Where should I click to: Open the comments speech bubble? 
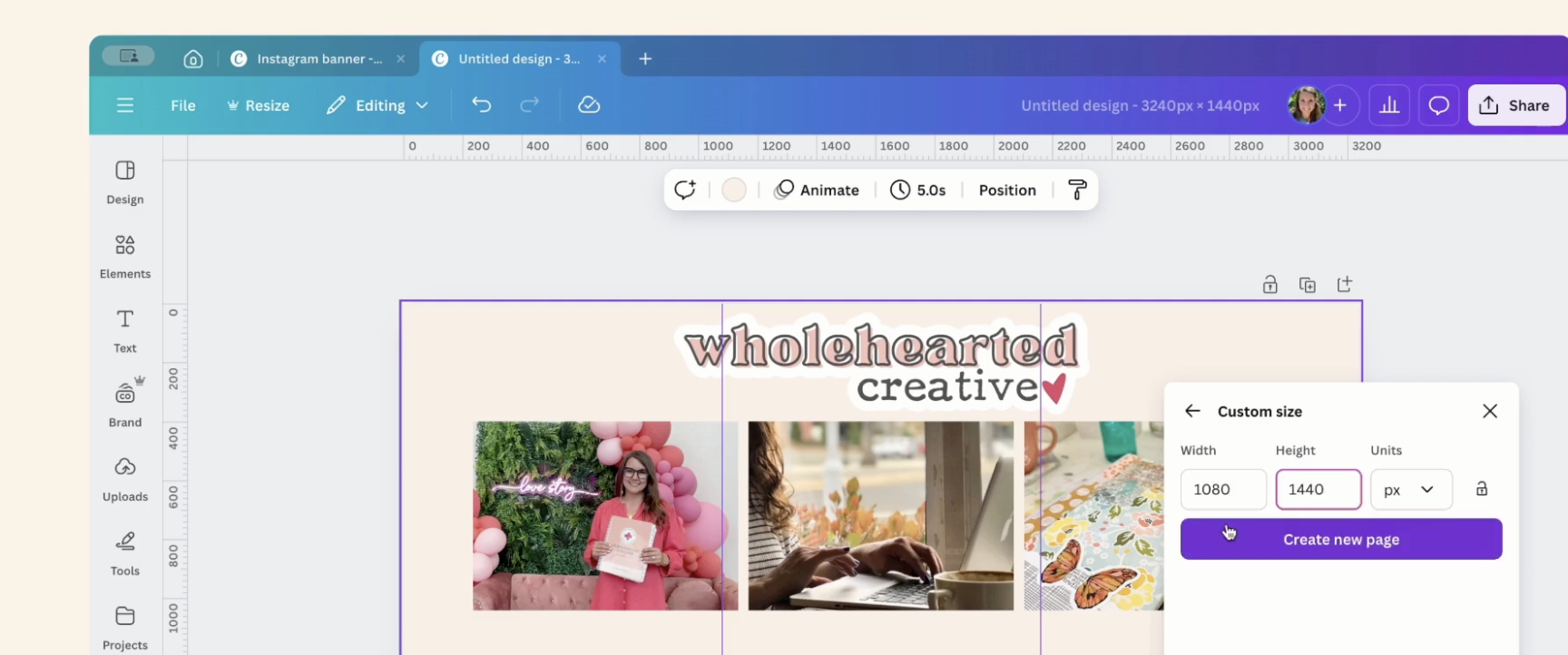point(1439,105)
